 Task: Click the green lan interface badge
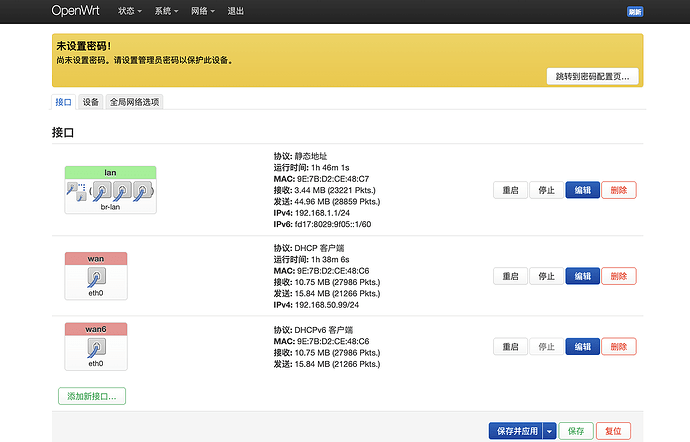tap(110, 172)
